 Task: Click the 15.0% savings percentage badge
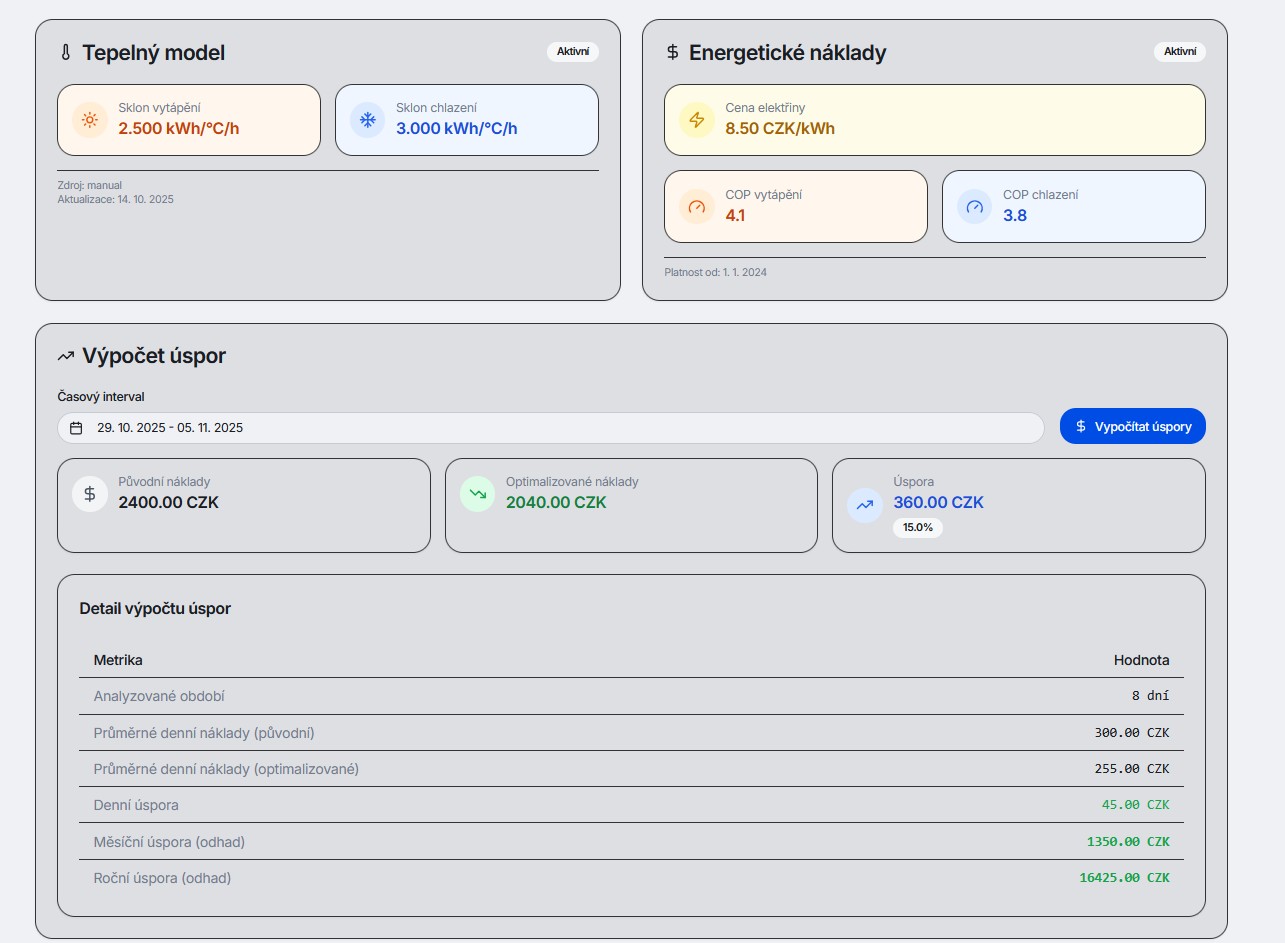point(917,527)
